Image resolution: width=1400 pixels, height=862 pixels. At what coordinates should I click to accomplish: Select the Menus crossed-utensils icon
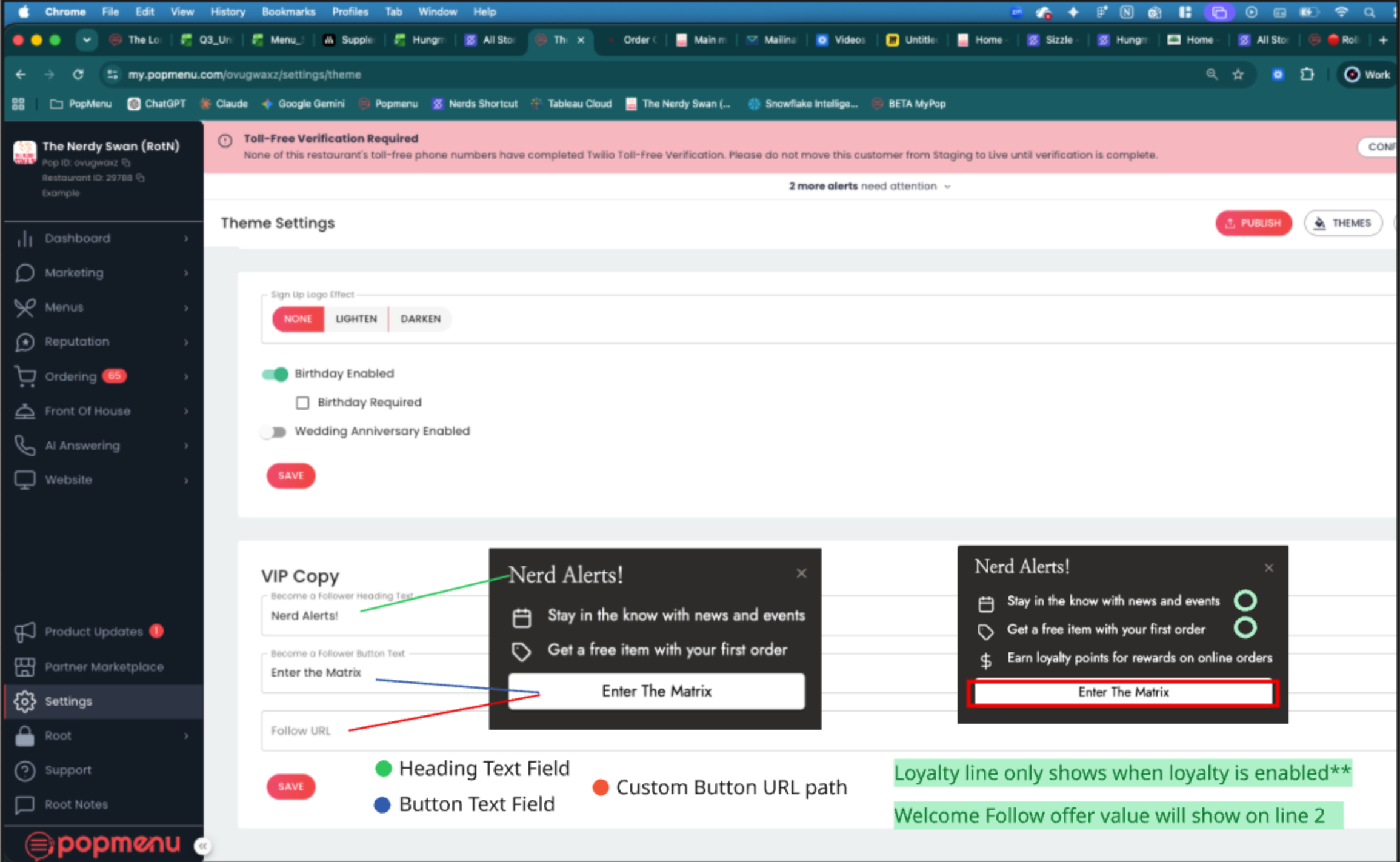[x=25, y=307]
